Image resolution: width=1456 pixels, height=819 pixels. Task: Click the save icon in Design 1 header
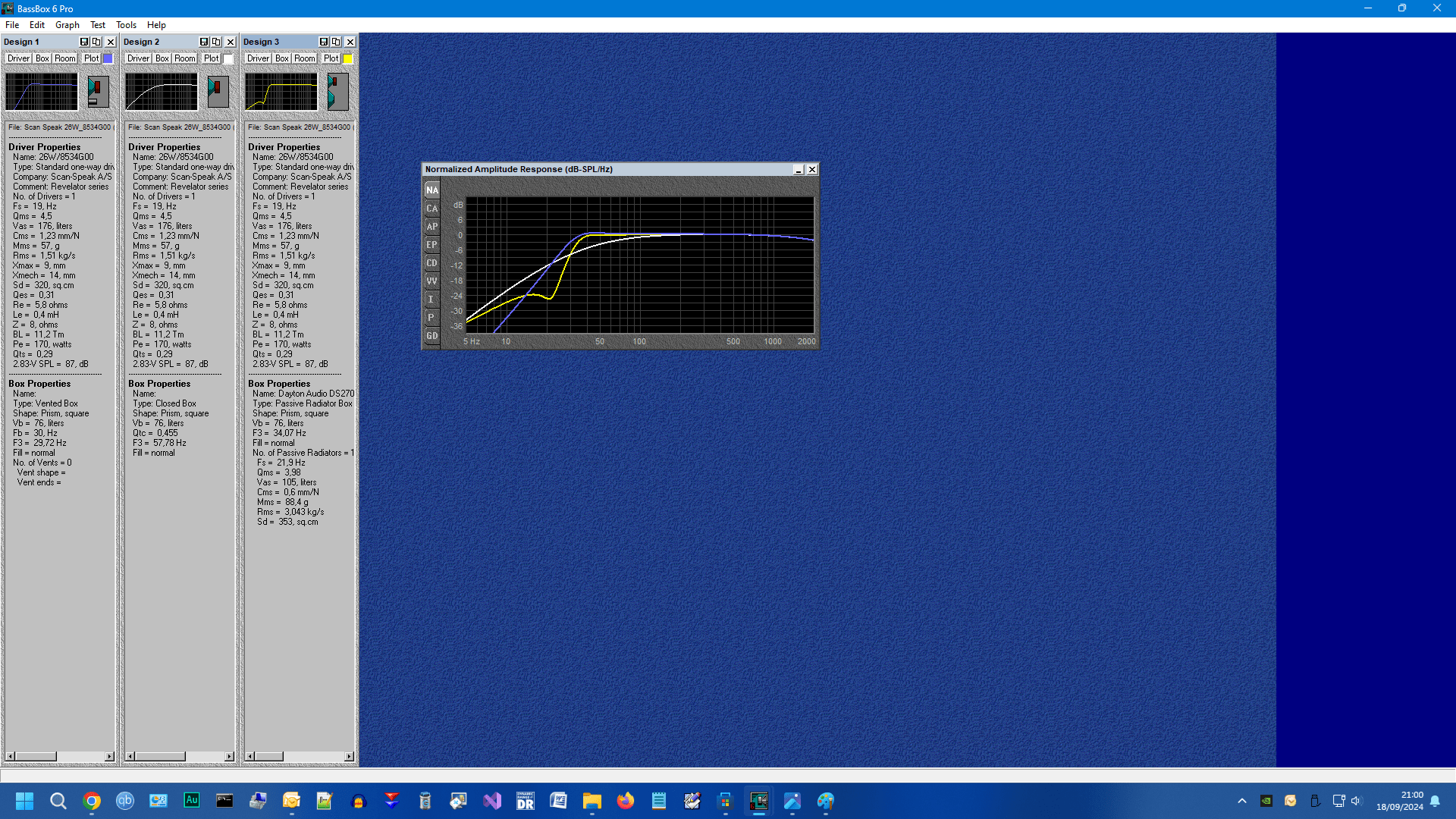click(84, 42)
